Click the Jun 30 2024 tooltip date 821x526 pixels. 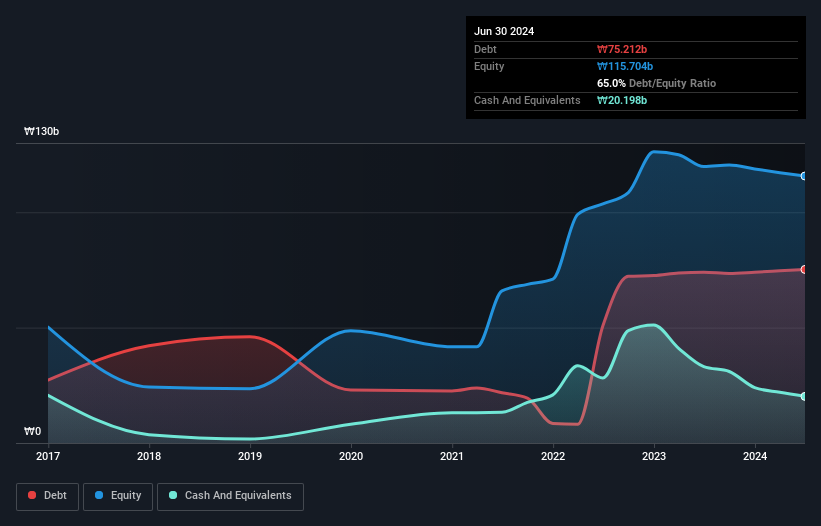coord(504,31)
